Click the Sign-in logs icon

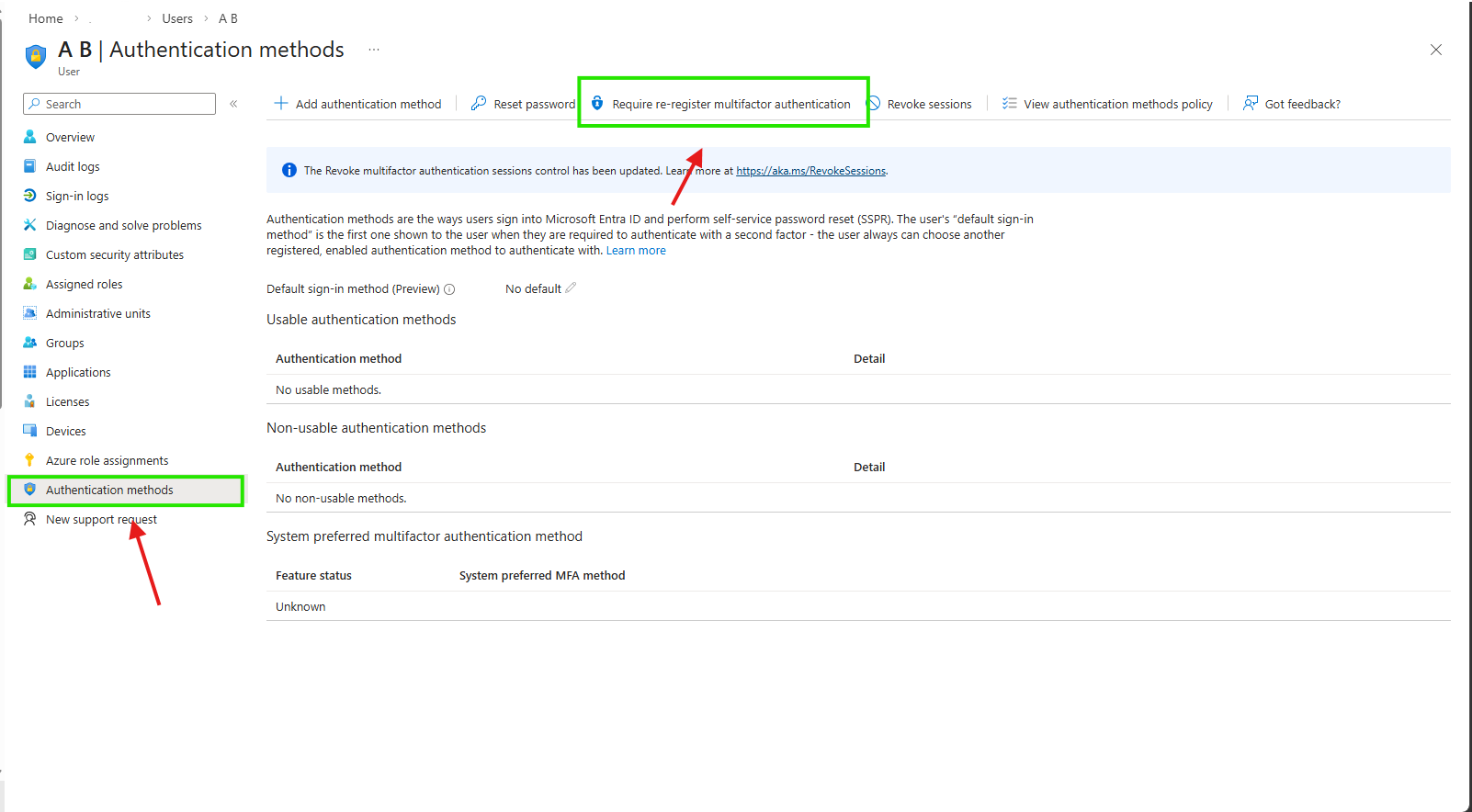(x=29, y=196)
